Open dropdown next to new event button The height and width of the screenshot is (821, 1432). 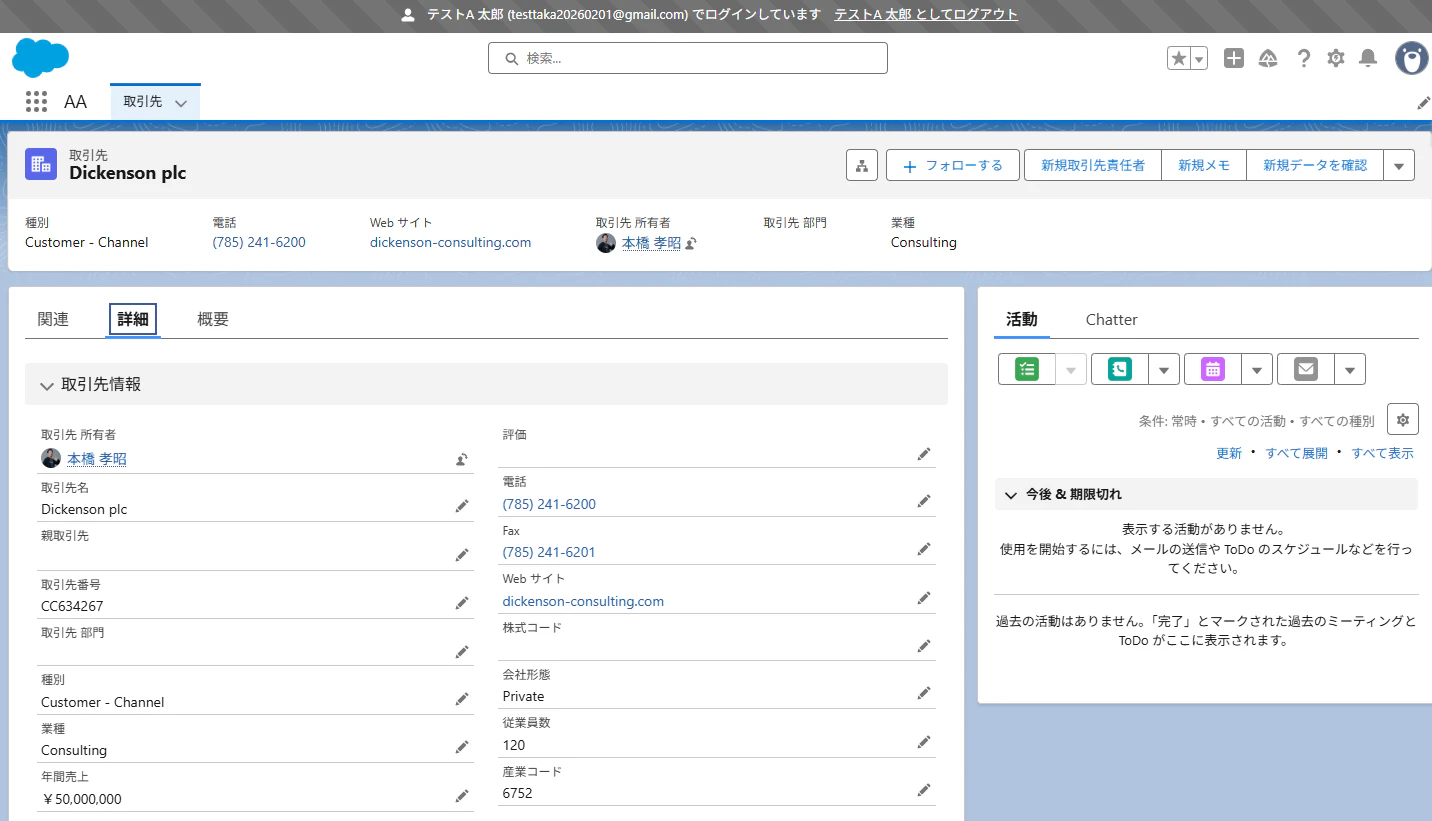coord(1257,370)
